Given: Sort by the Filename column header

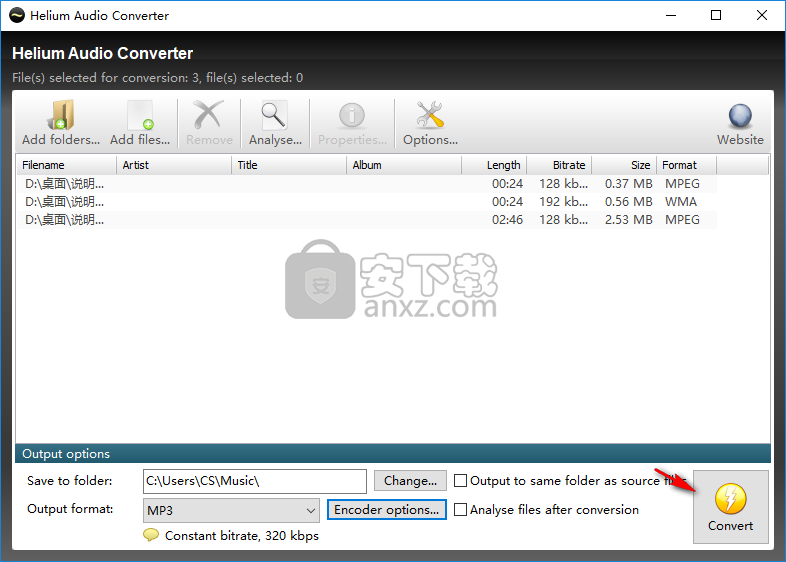Looking at the screenshot, I should click(67, 165).
